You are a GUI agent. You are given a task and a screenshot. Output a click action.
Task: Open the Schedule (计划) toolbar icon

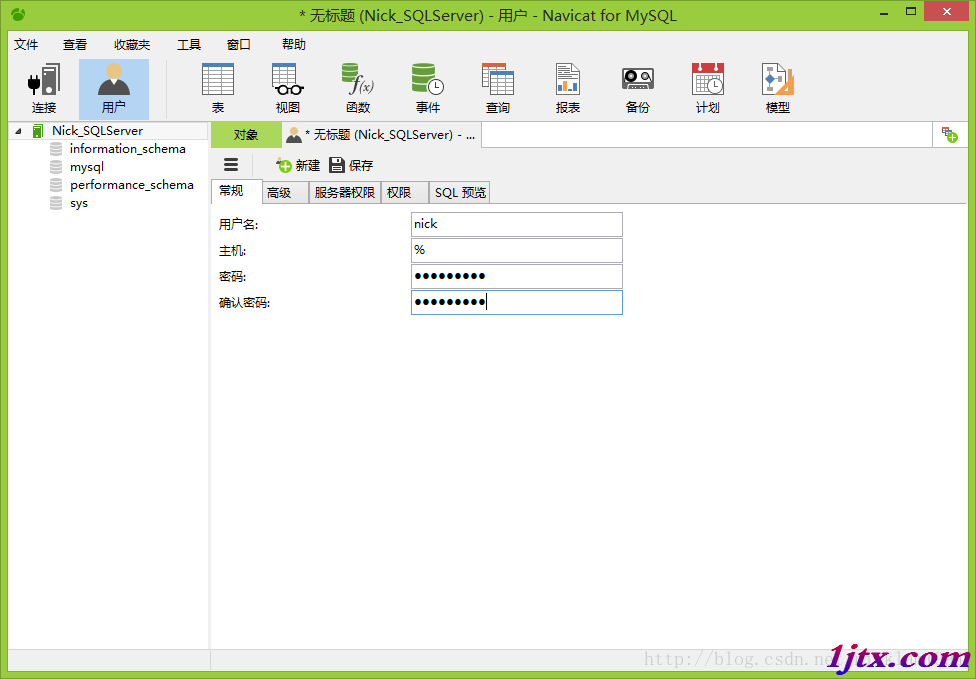[708, 89]
